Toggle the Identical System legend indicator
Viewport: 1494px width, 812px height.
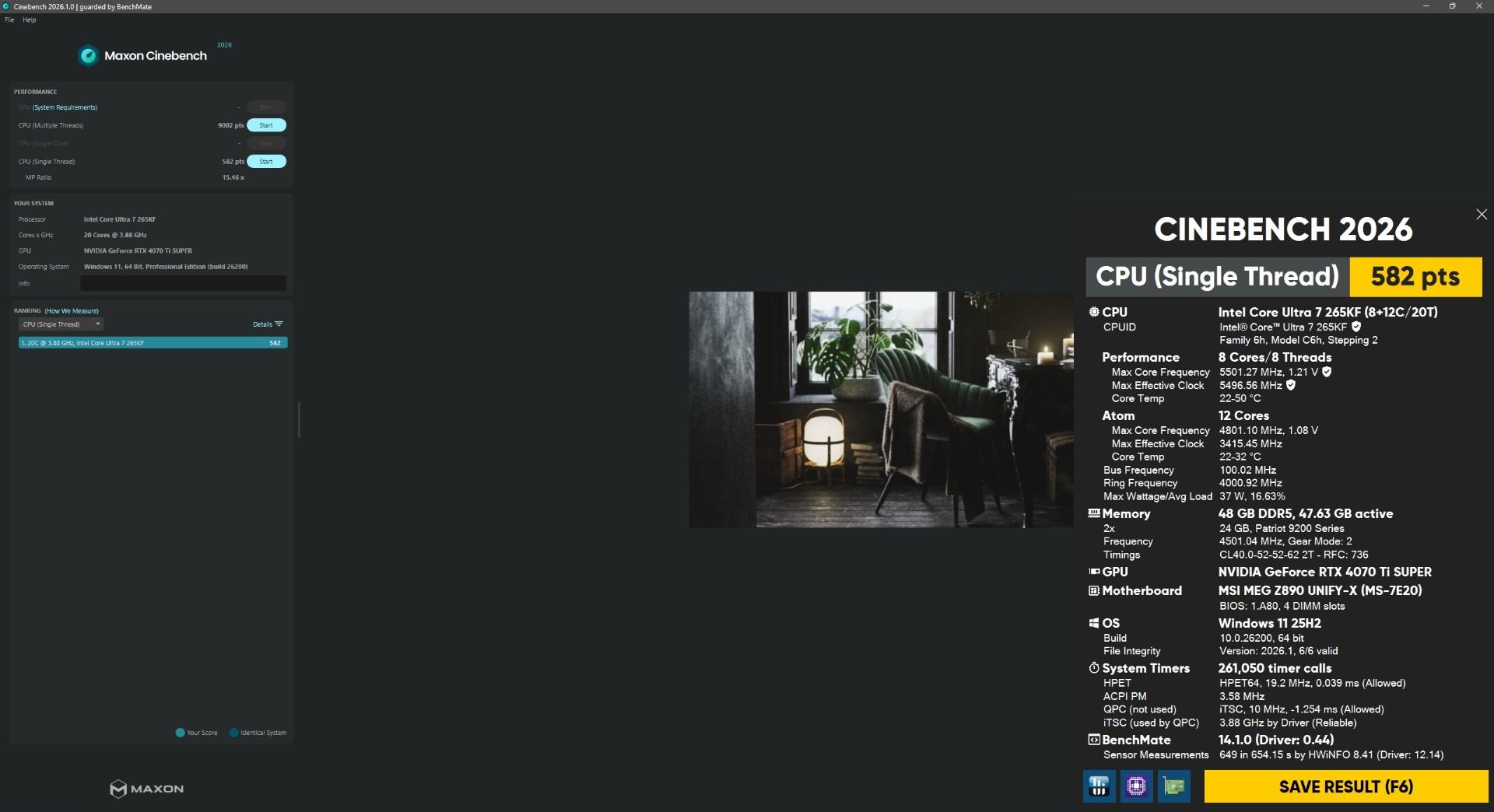click(233, 732)
